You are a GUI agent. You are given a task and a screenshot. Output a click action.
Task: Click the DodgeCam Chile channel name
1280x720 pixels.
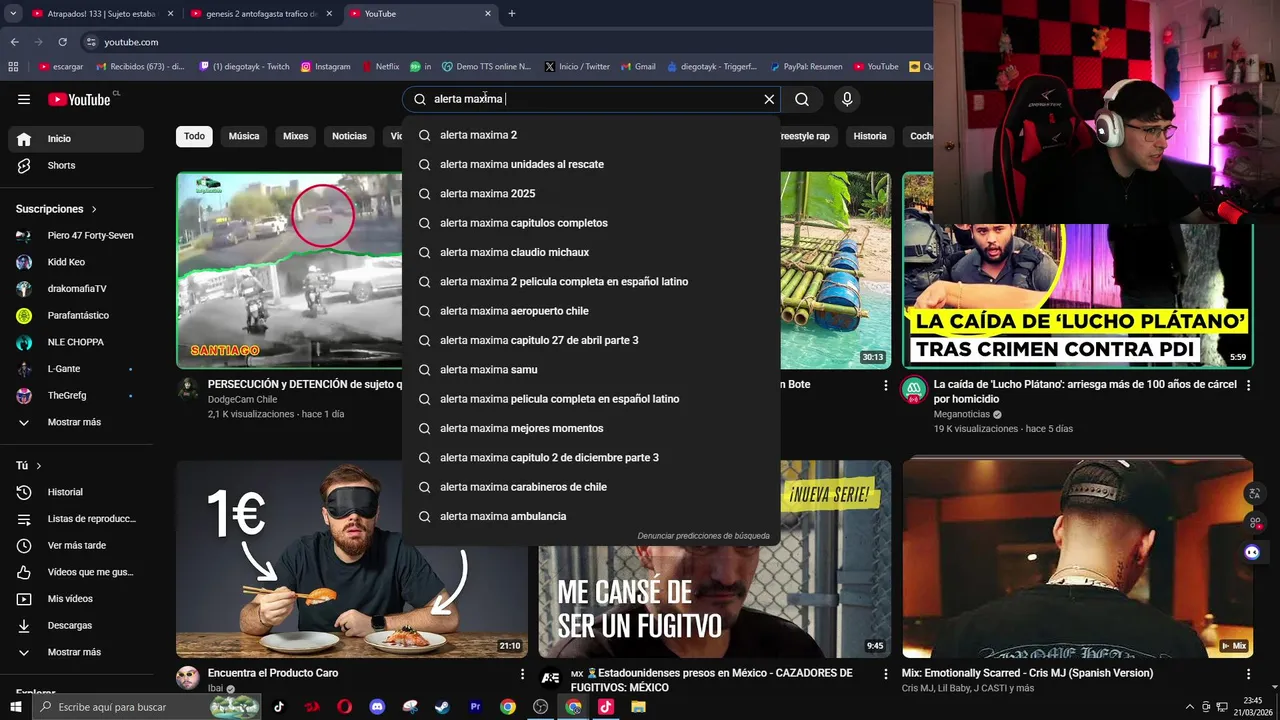coord(242,399)
